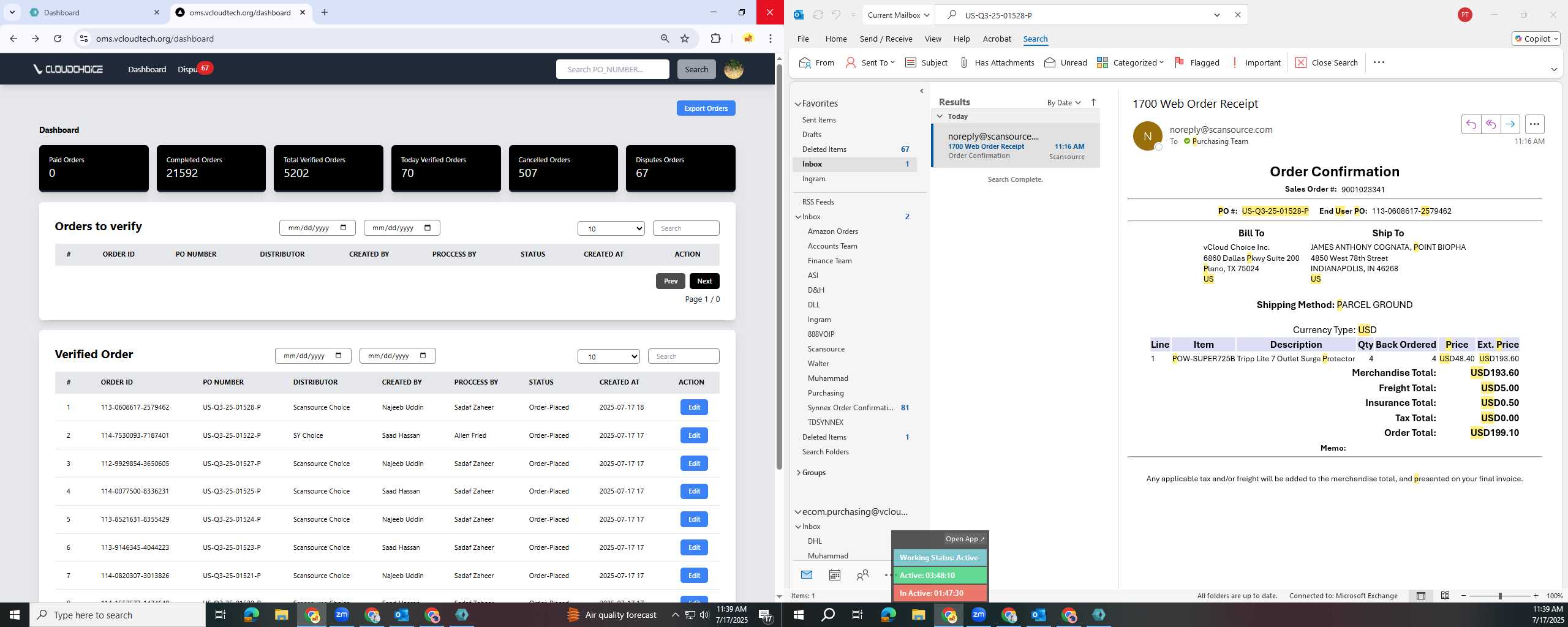
Task: Select 1700 Web Order Receipt email
Action: [x=1016, y=146]
